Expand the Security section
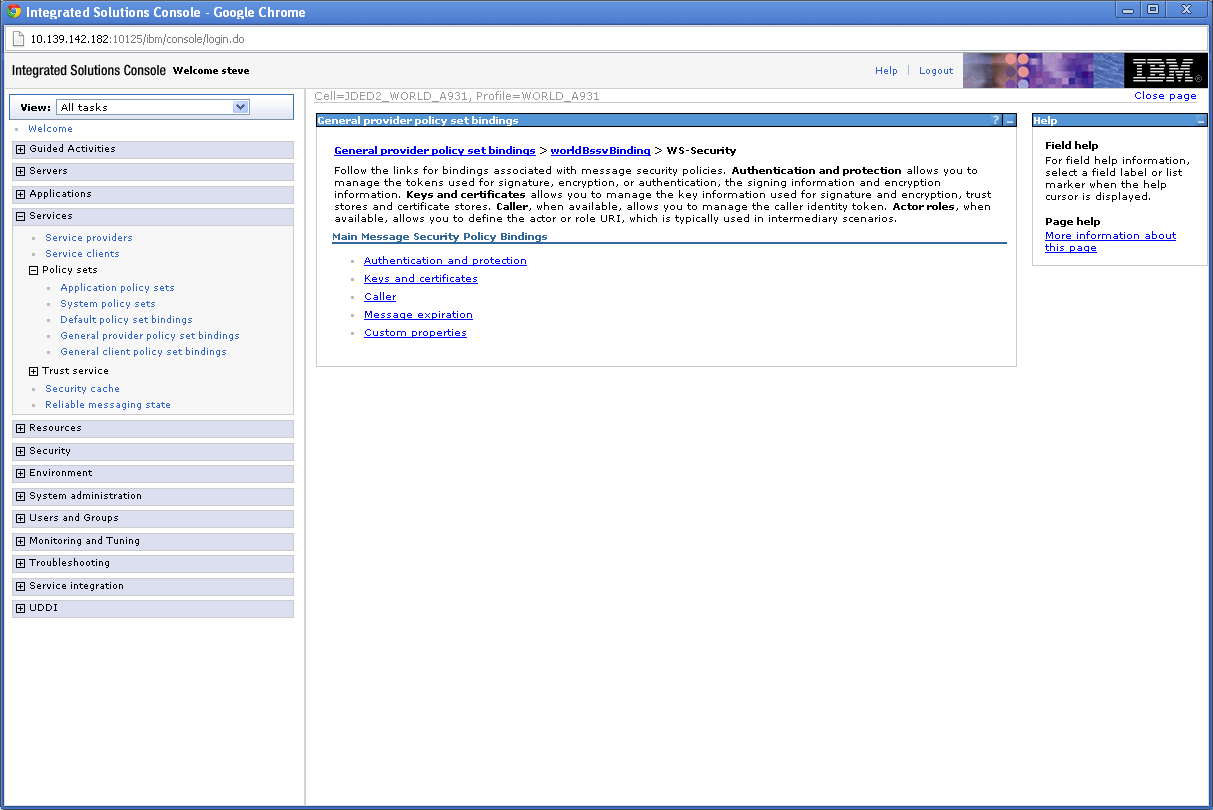1213x810 pixels. point(20,451)
